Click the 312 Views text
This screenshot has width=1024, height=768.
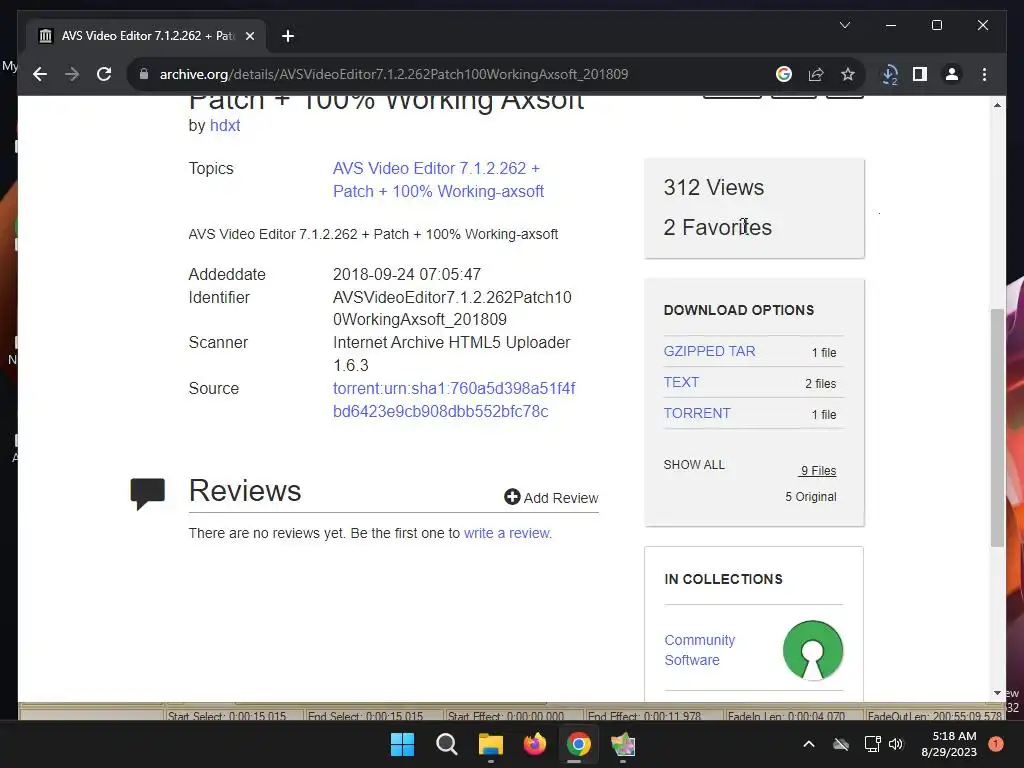click(714, 187)
